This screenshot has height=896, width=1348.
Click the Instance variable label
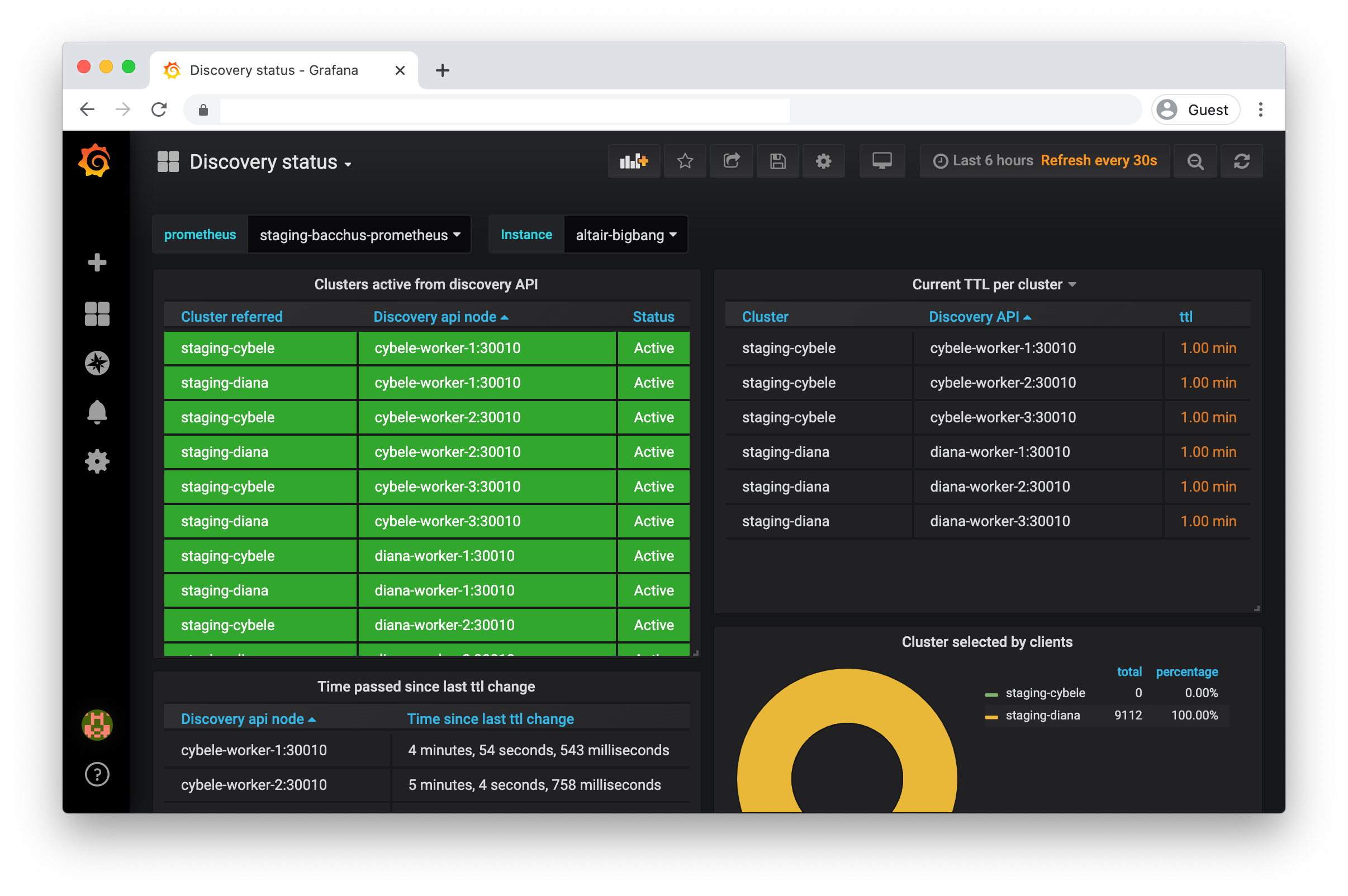[x=526, y=235]
